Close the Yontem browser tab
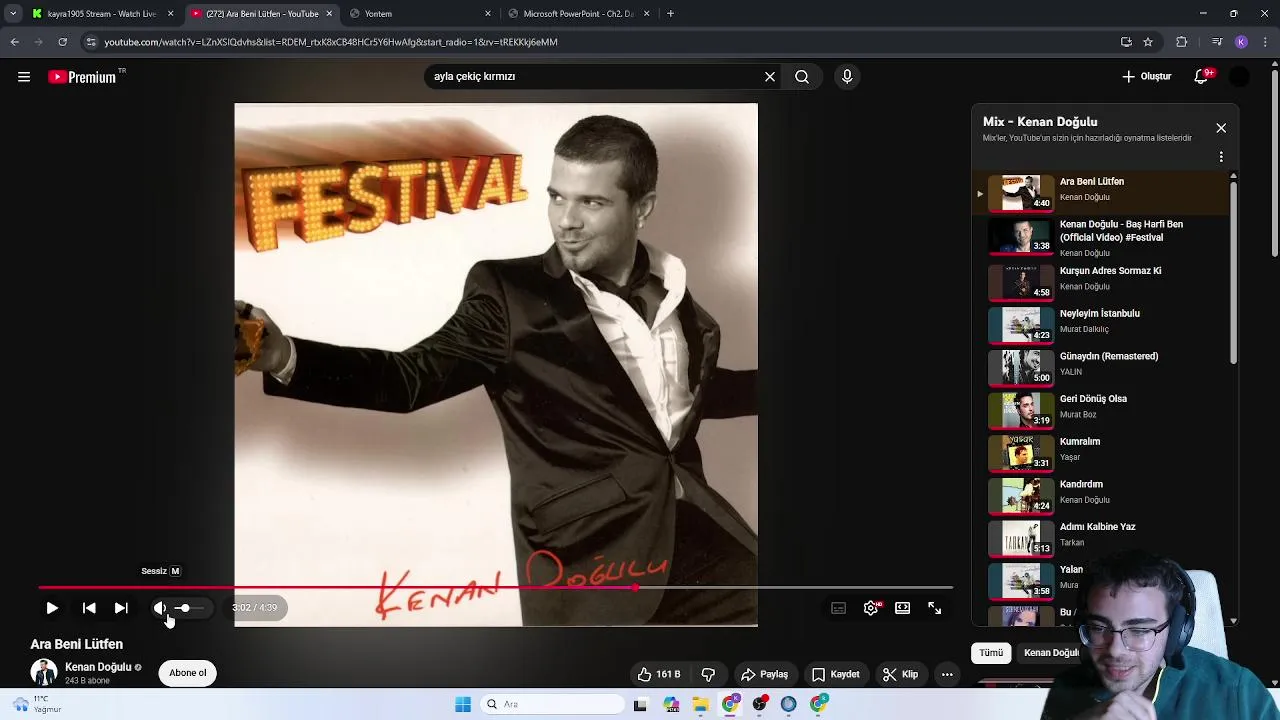The height and width of the screenshot is (720, 1280). coord(488,14)
